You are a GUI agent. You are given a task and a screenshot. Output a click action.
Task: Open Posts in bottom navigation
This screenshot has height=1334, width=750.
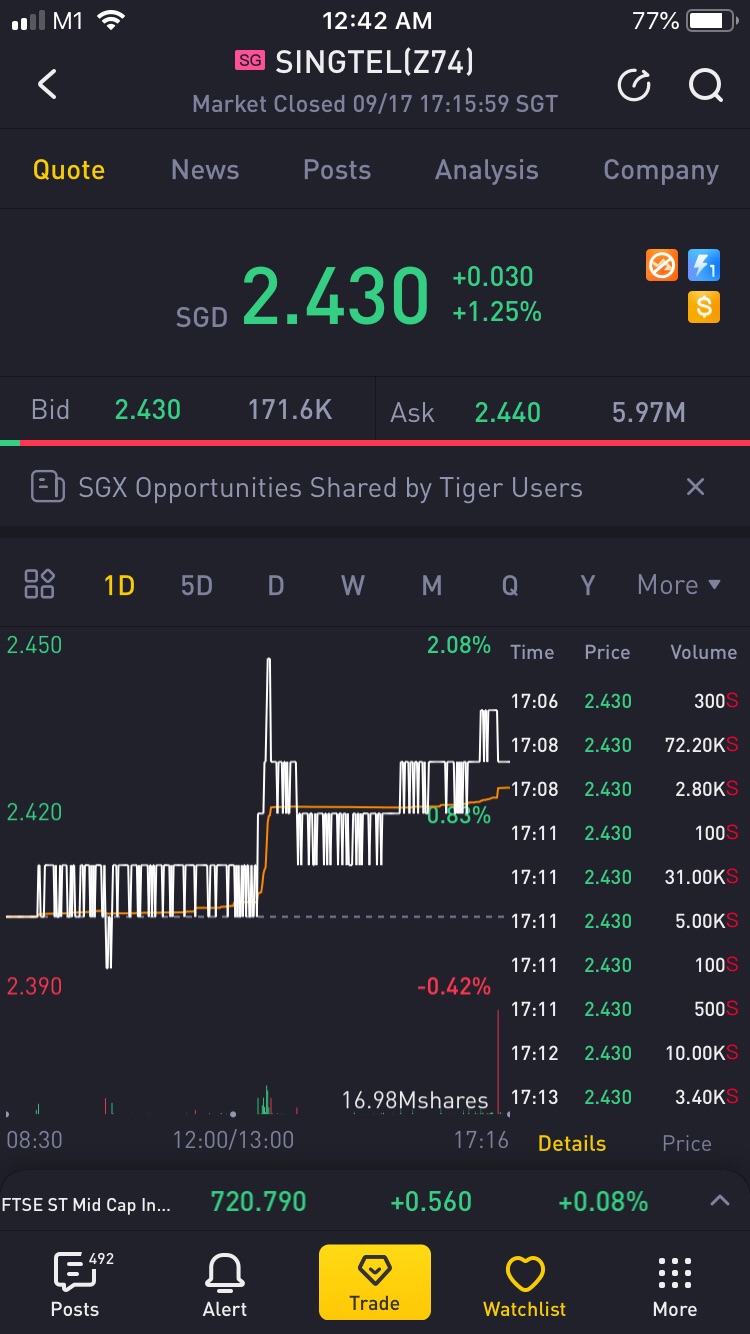[75, 1285]
